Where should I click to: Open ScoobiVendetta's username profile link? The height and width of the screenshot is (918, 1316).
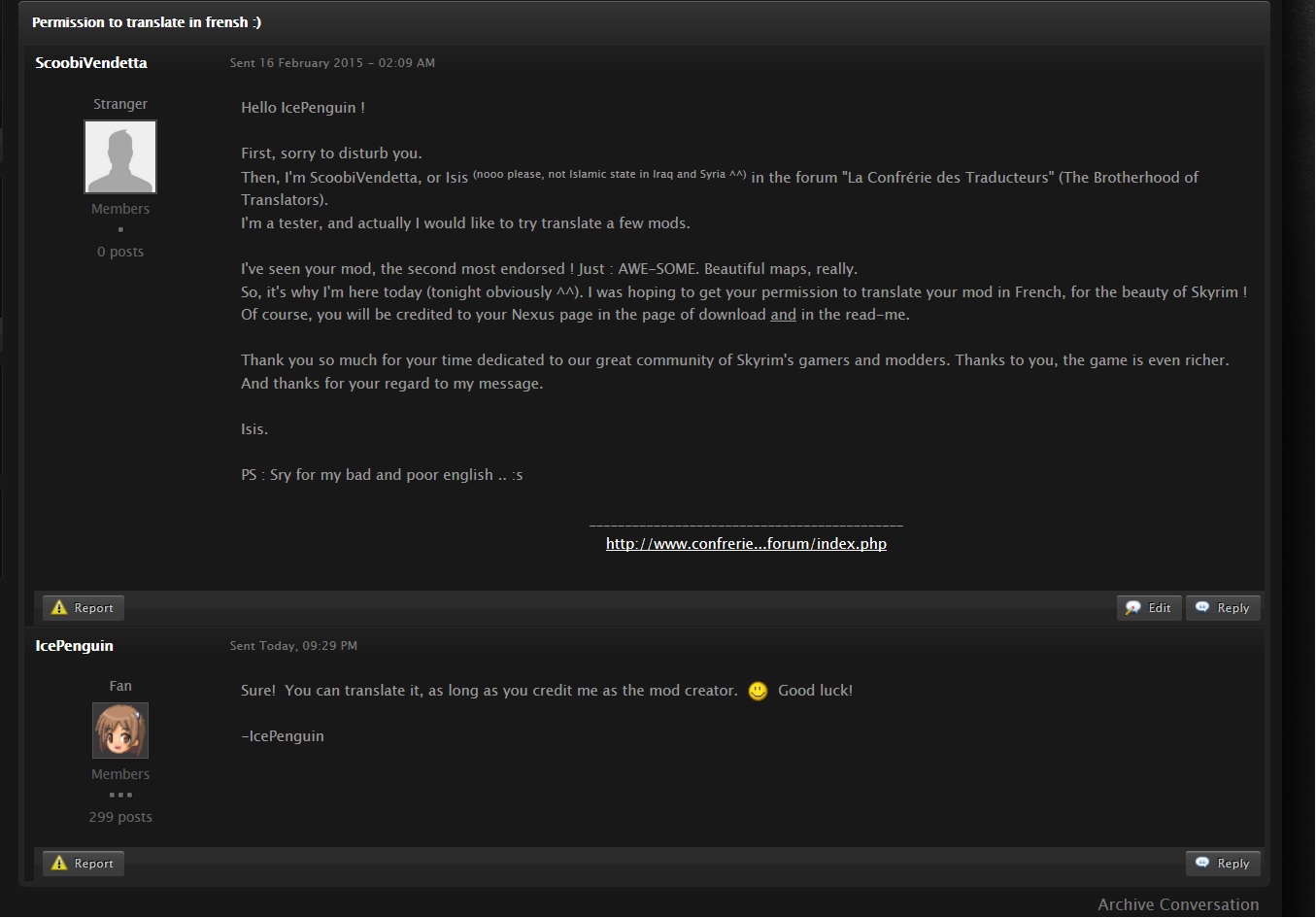(x=91, y=63)
